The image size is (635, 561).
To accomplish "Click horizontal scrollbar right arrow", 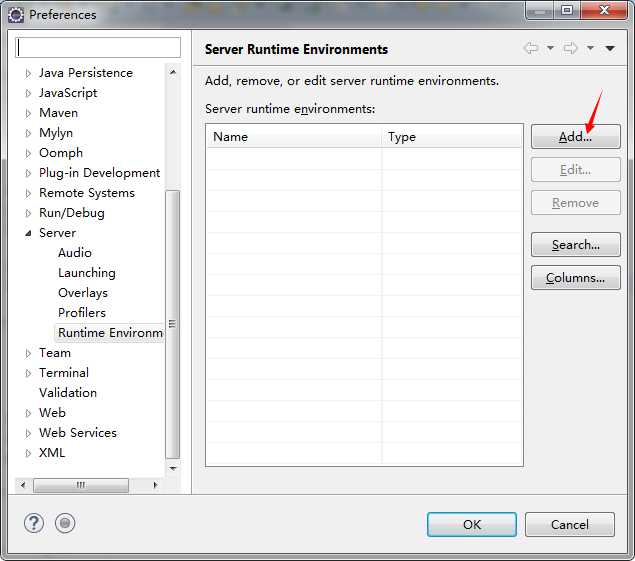I will [x=155, y=485].
